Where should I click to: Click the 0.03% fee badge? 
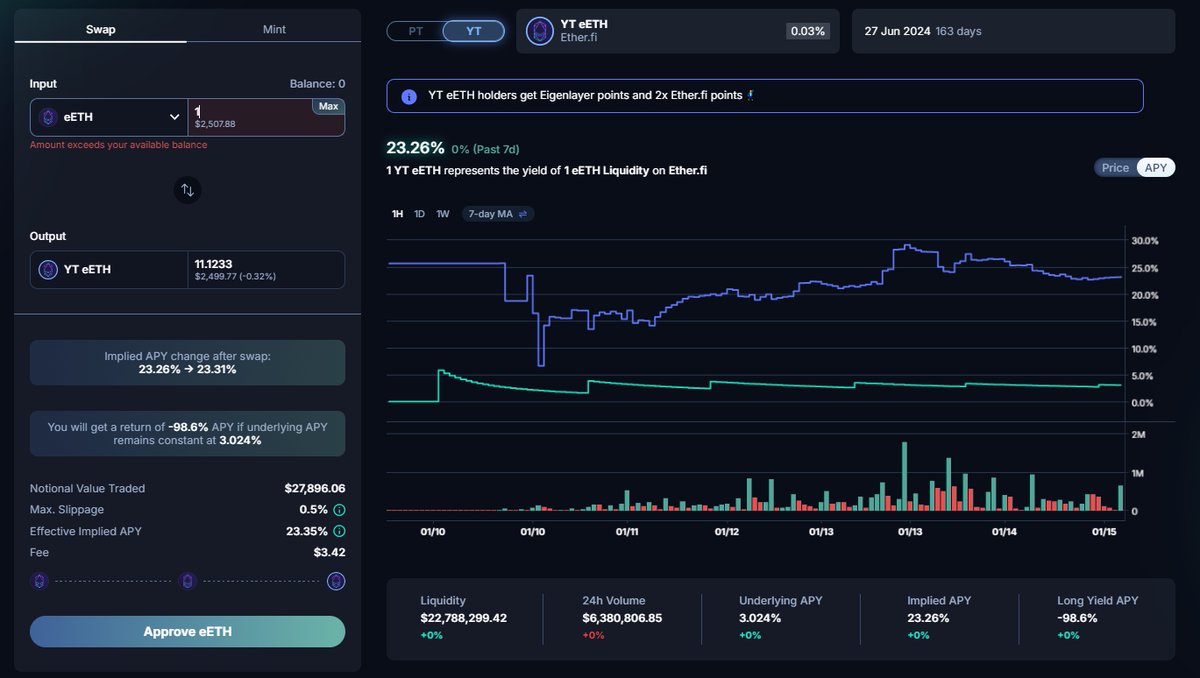808,31
